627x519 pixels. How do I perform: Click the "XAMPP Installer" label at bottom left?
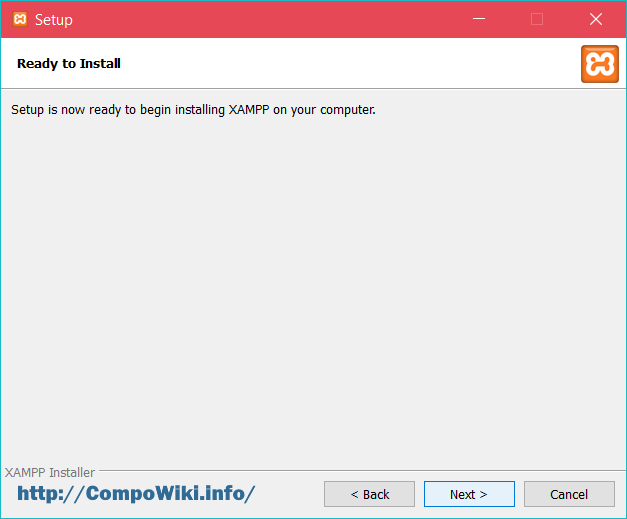tap(50, 472)
